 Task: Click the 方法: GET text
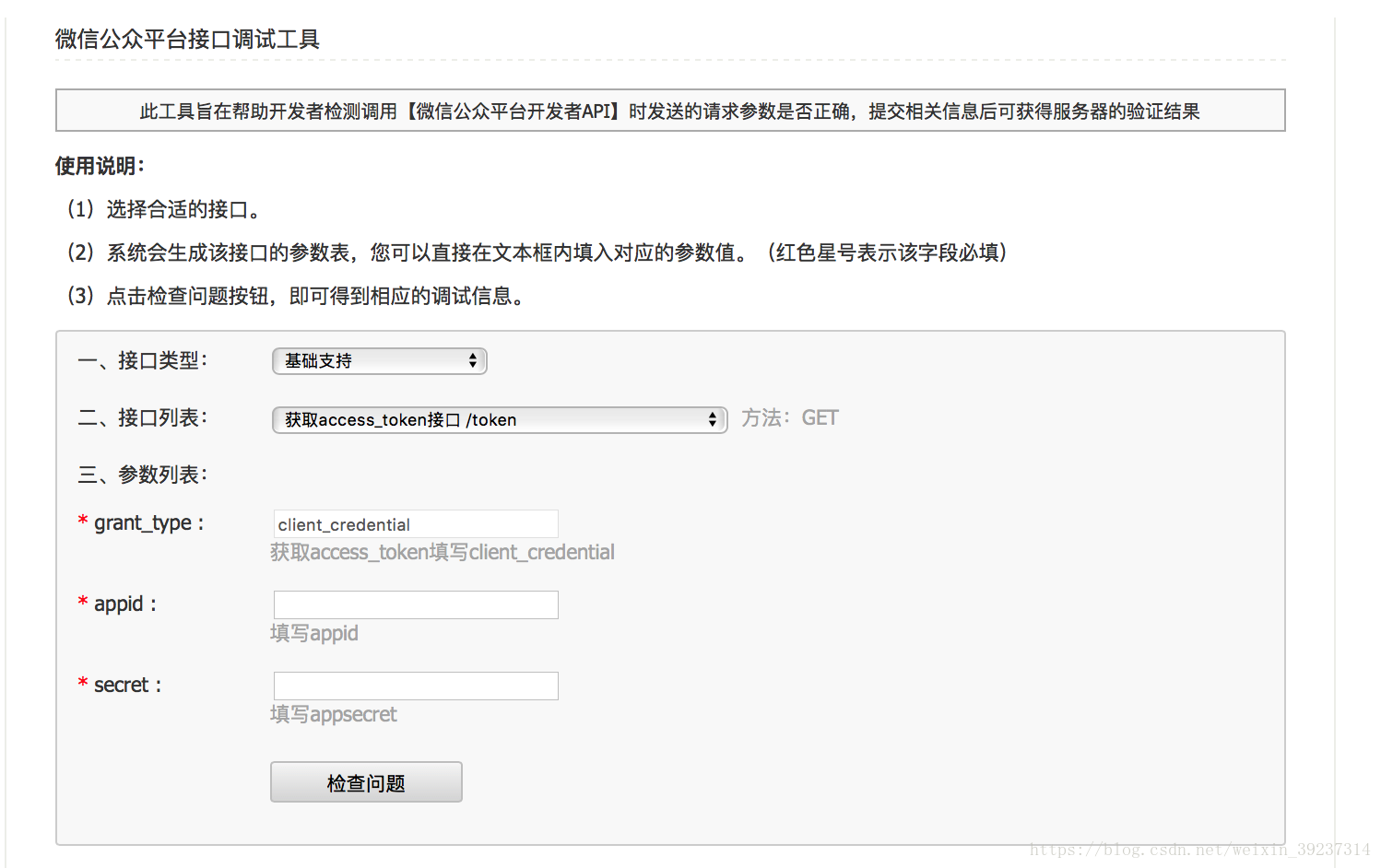click(790, 418)
